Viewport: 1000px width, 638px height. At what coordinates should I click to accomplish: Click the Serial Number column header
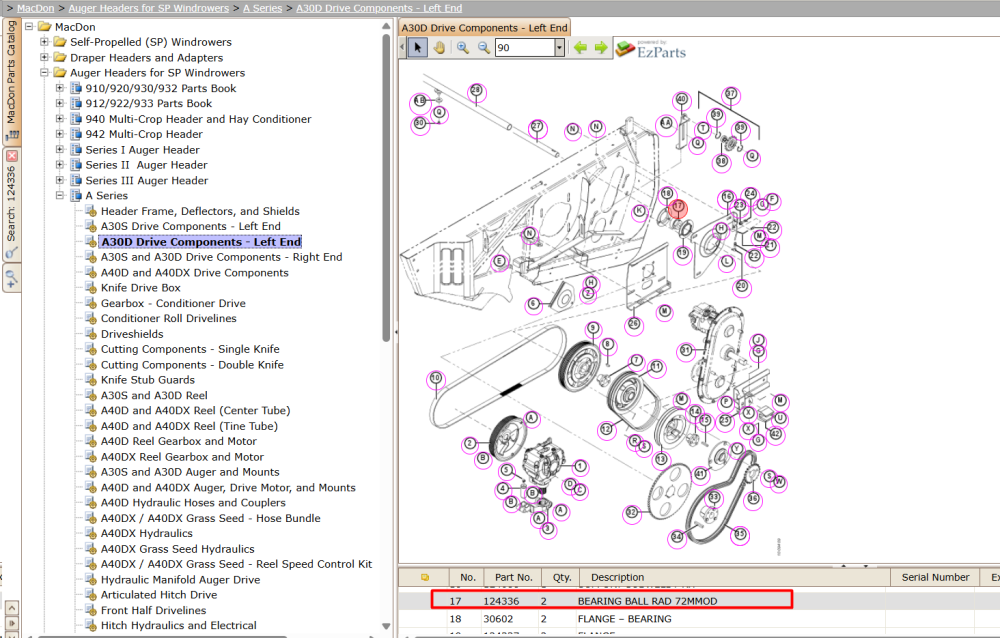(x=936, y=577)
